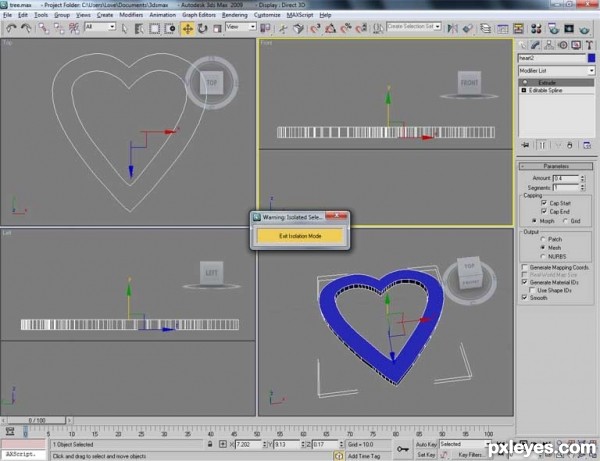Open the Modifiers menu
600x461 pixels.
point(131,15)
